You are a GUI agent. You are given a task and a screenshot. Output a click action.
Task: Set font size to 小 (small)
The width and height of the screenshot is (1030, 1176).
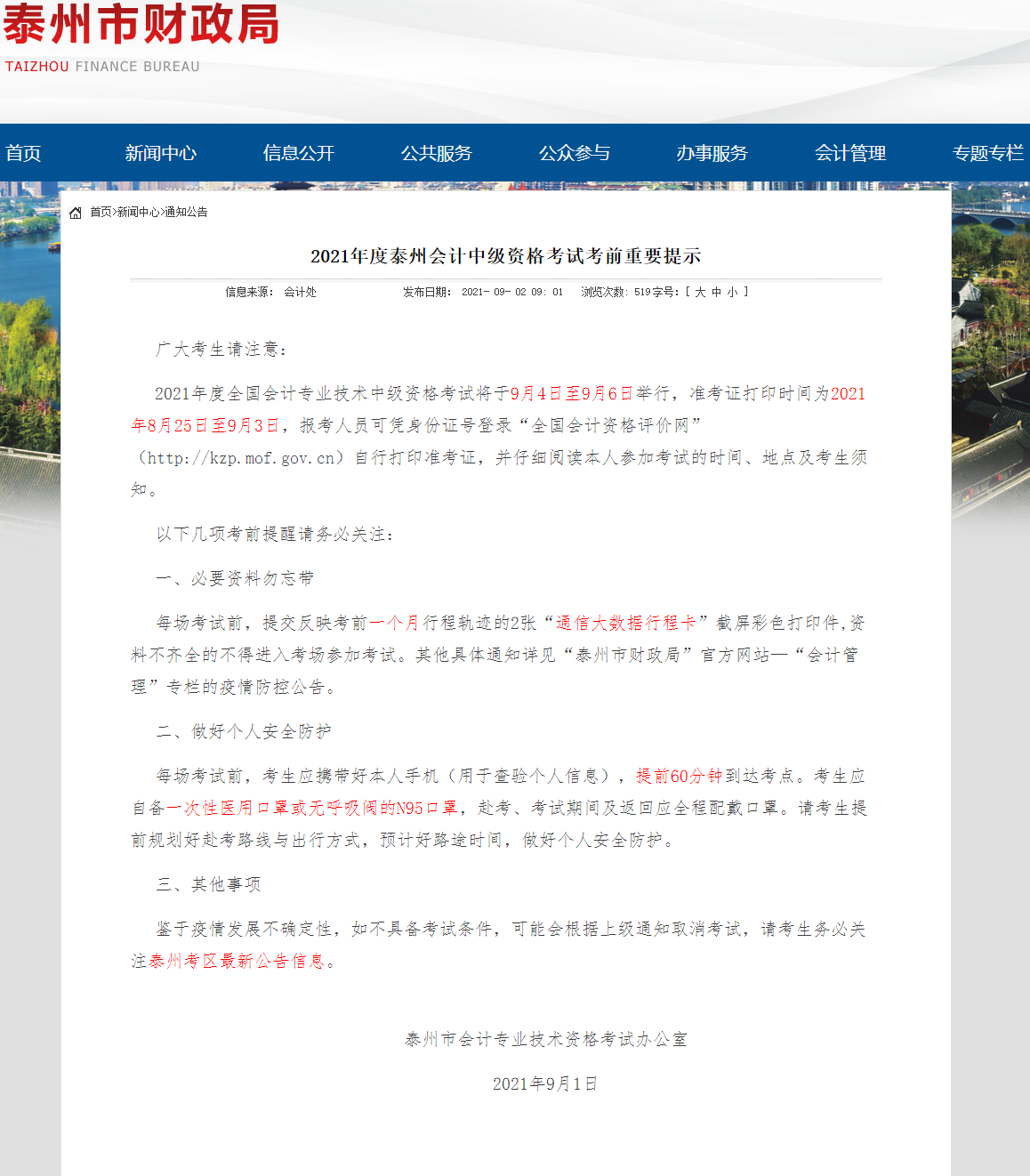(732, 292)
